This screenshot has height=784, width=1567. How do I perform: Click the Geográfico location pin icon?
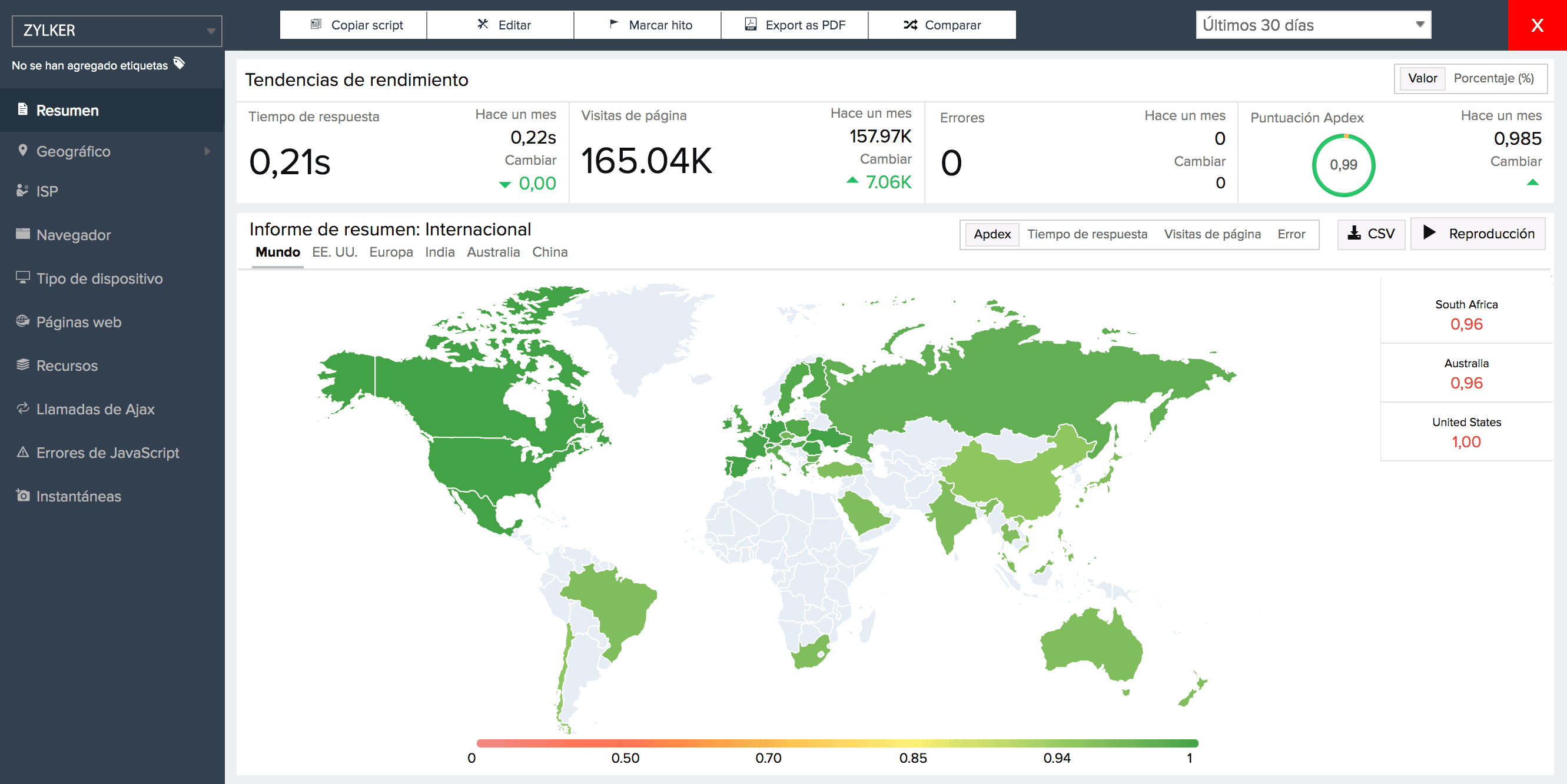pos(22,150)
